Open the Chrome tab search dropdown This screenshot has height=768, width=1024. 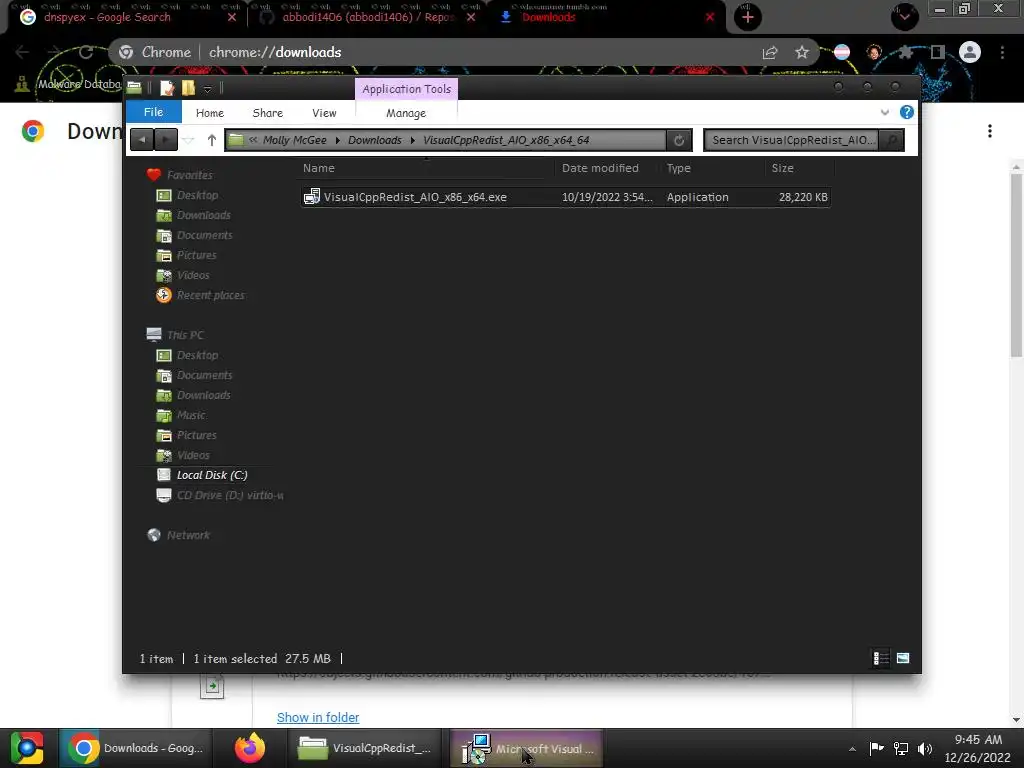(x=904, y=17)
